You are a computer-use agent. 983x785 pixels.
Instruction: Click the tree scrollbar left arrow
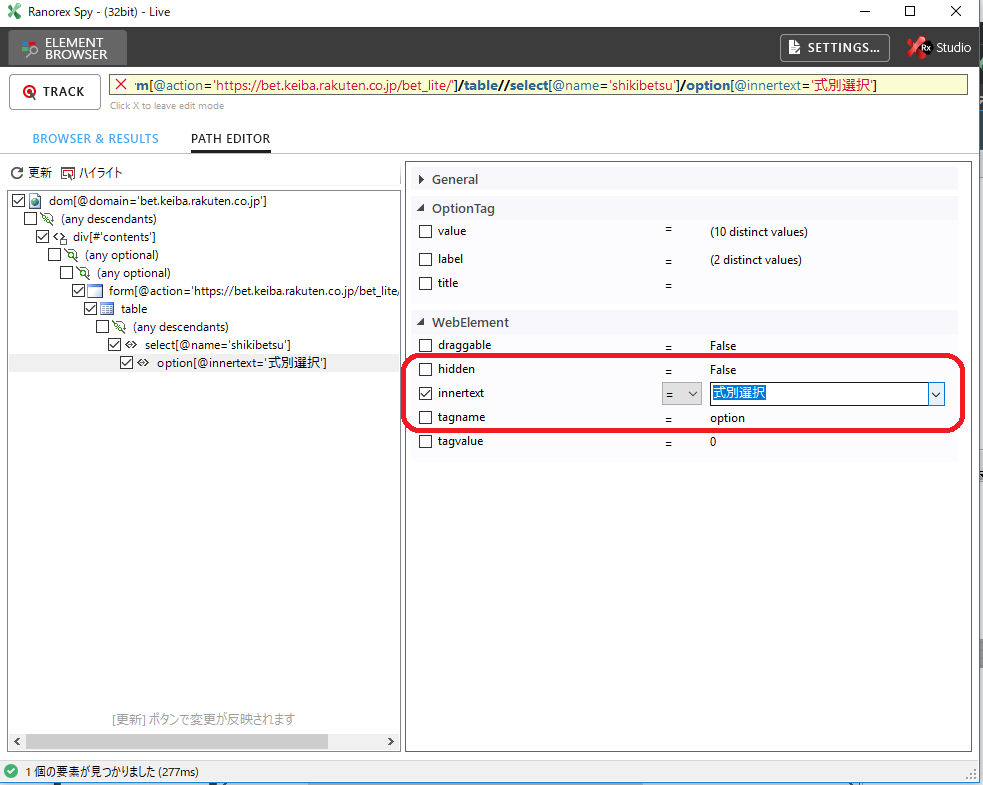click(17, 741)
